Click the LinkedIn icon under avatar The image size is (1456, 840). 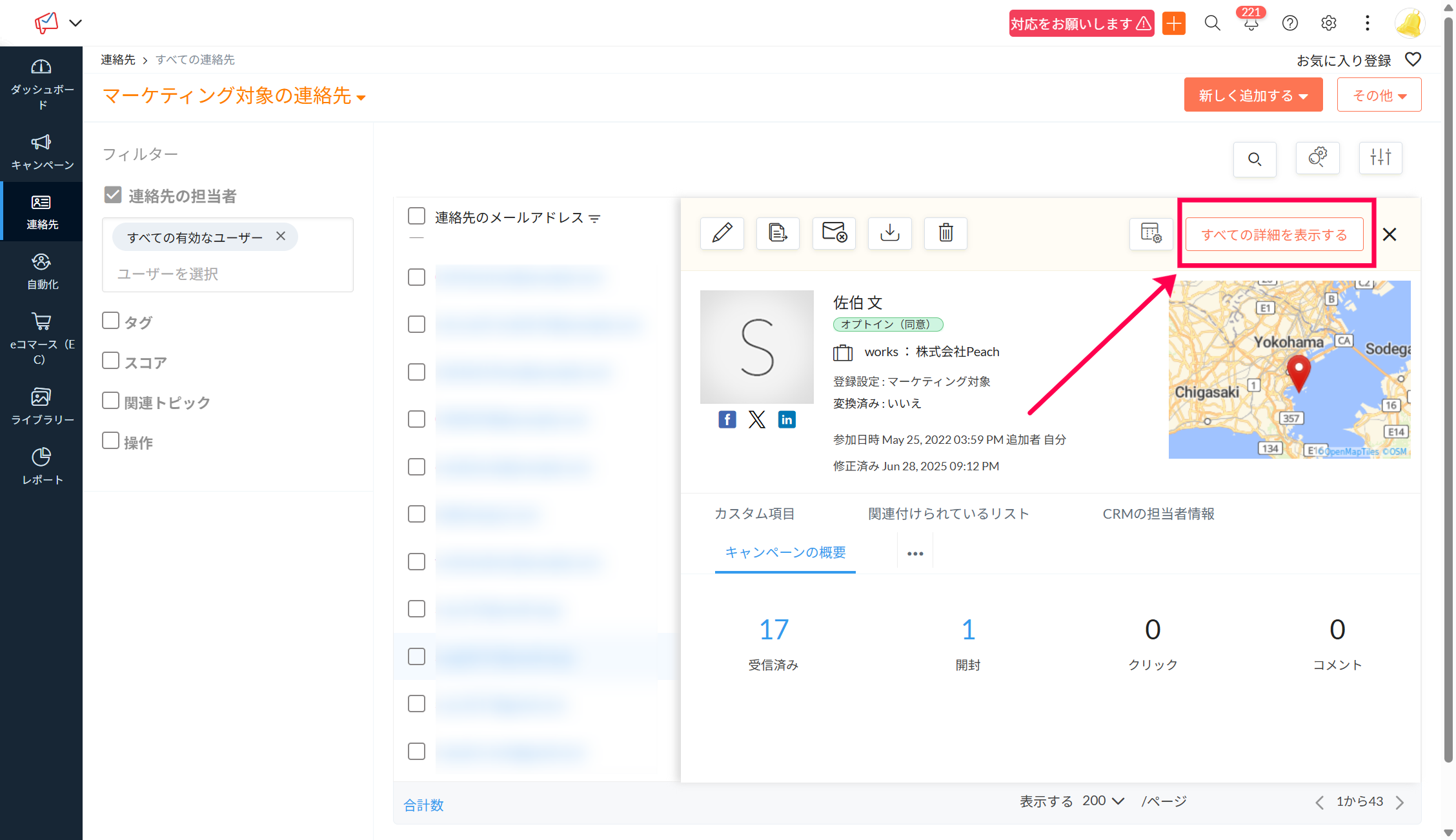(x=786, y=420)
